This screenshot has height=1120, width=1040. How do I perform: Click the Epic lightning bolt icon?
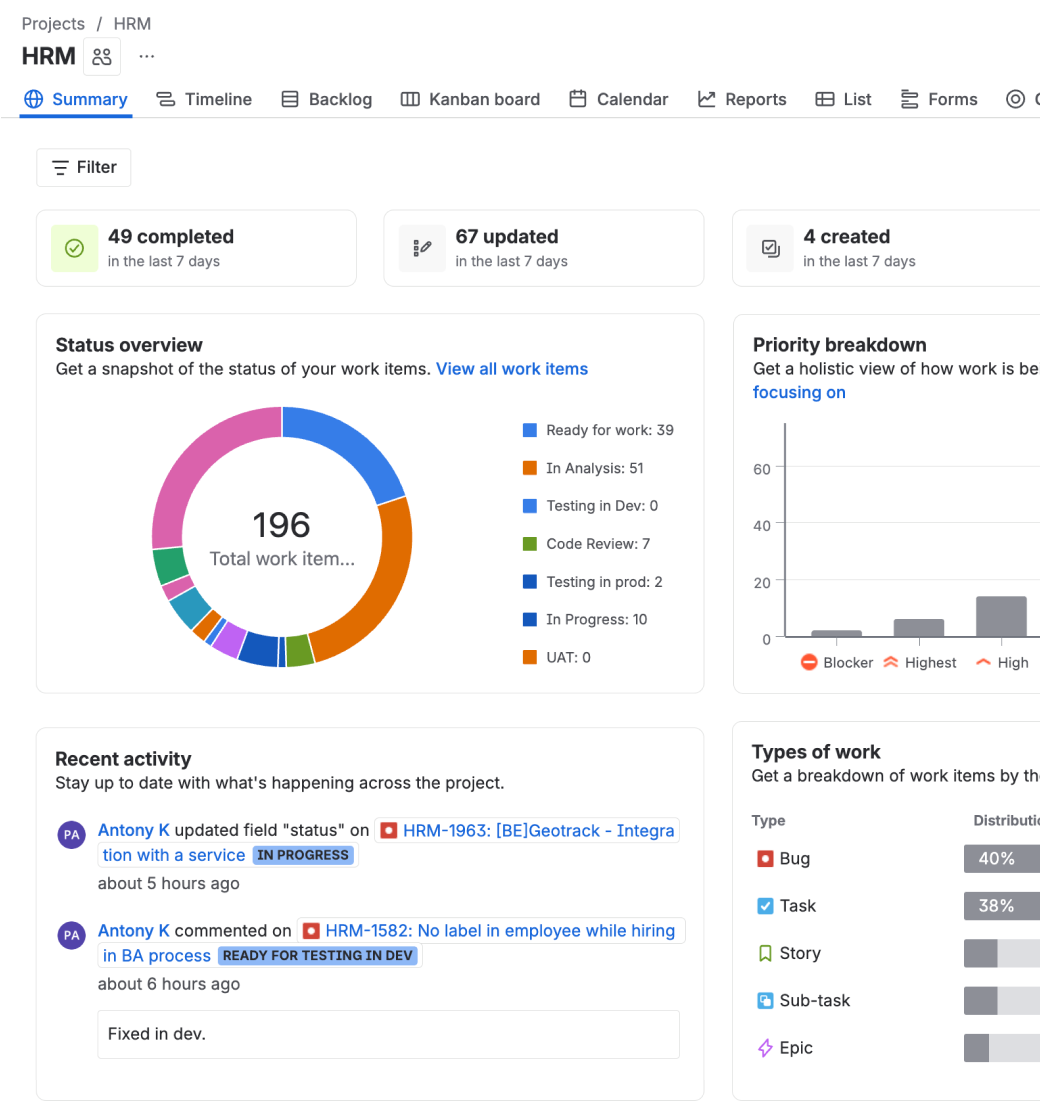coord(765,1048)
